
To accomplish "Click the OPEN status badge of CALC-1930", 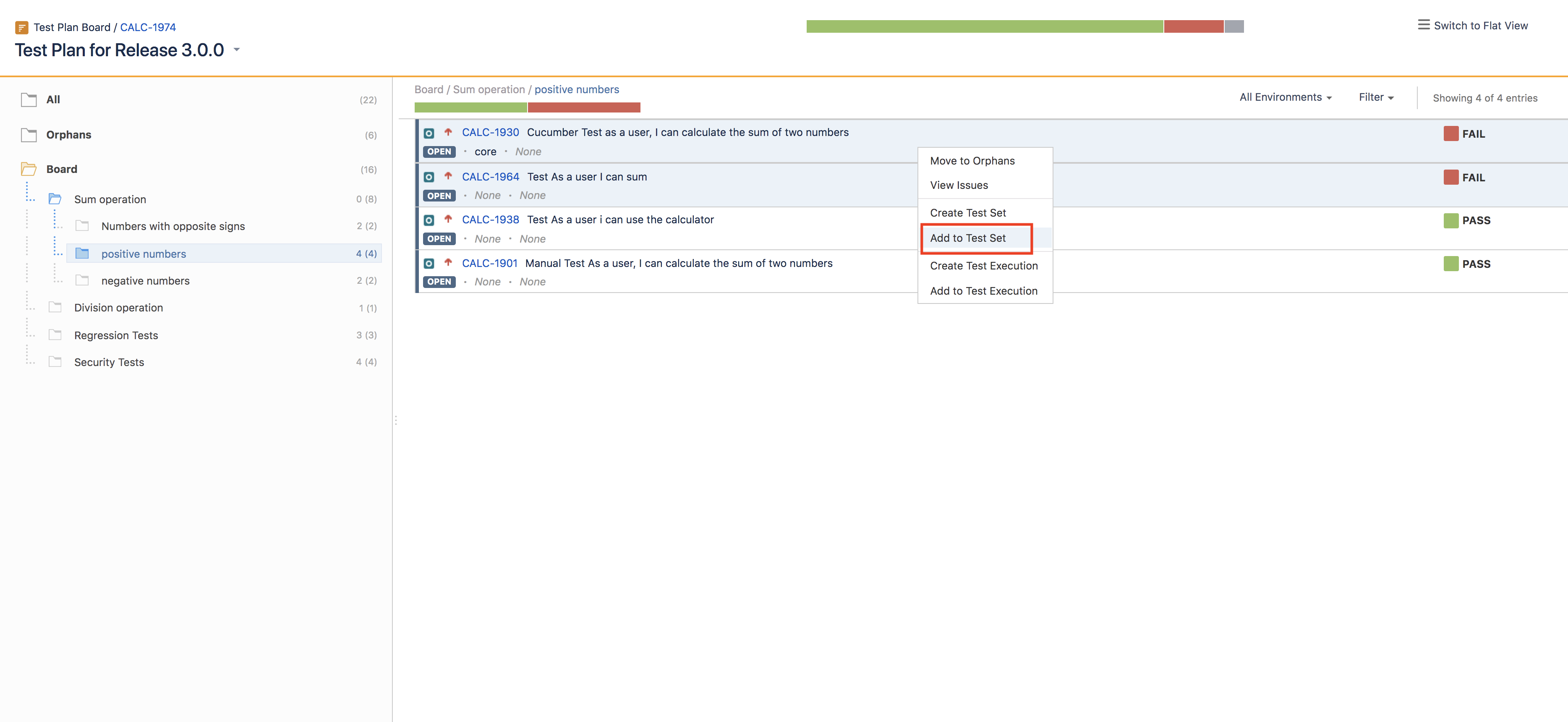I will [x=439, y=152].
